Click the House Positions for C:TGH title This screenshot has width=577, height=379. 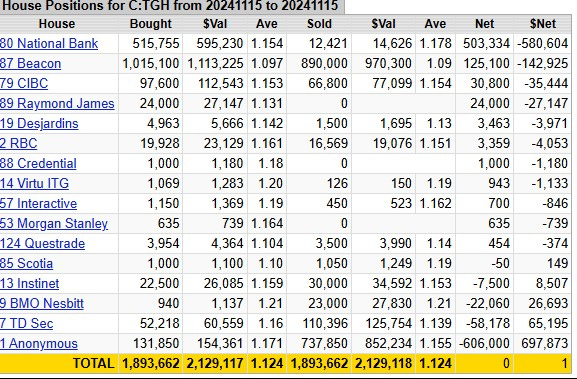[x=170, y=6]
